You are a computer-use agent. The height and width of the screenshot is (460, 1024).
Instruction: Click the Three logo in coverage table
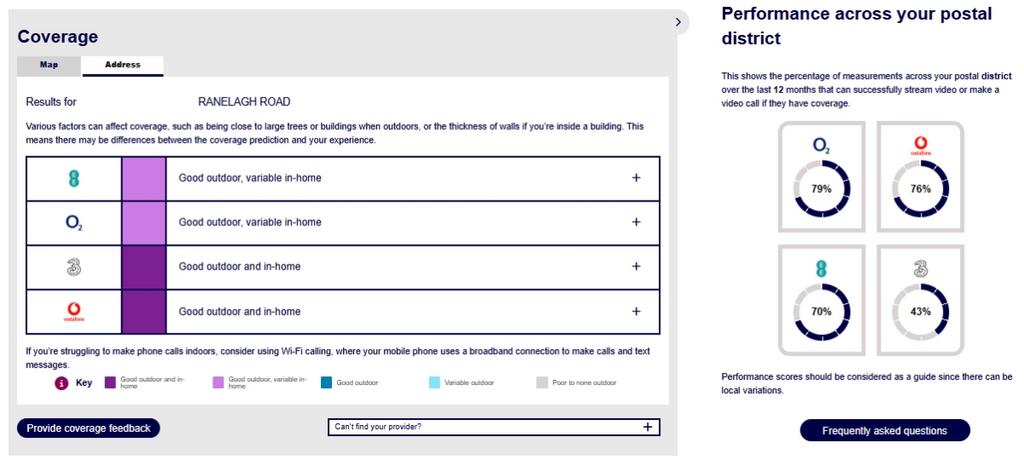click(x=74, y=267)
